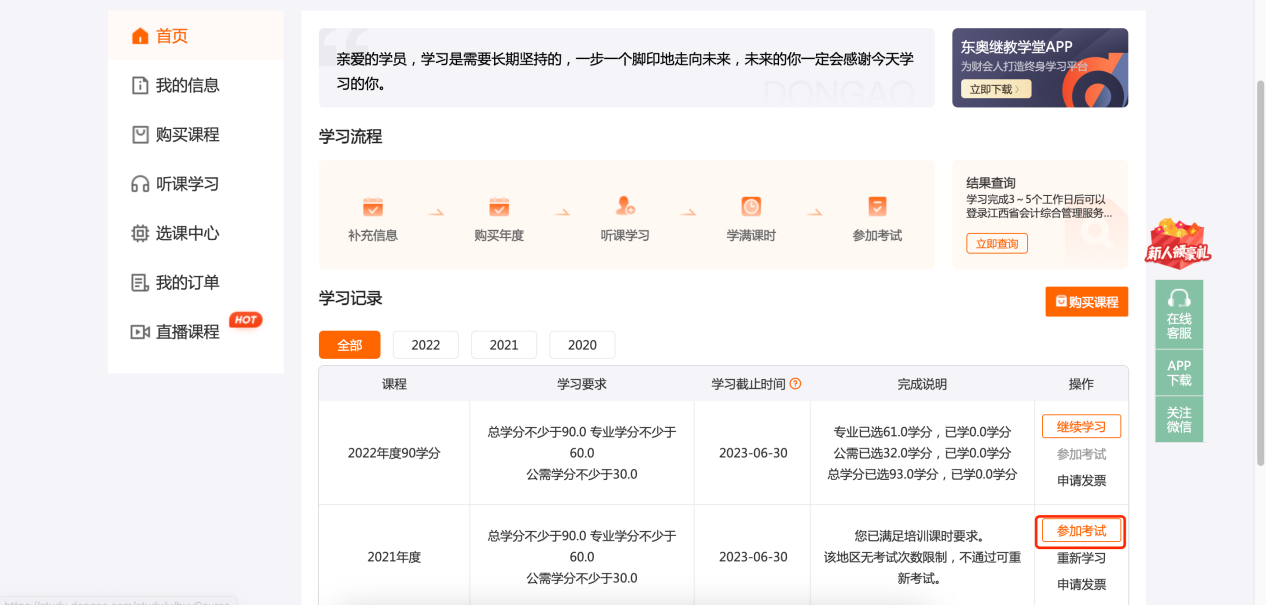Image resolution: width=1266 pixels, height=605 pixels.
Task: Select the 2022 year filter
Action: pos(425,344)
